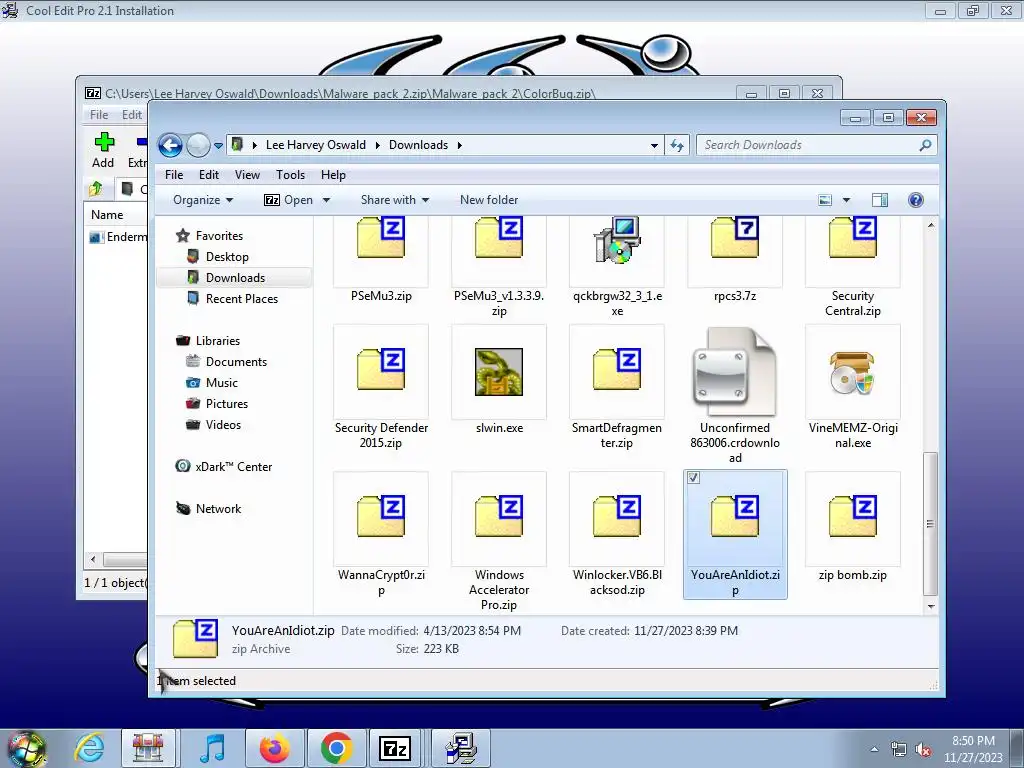Open the Explorer Help menu
1024x768 pixels.
333,175
